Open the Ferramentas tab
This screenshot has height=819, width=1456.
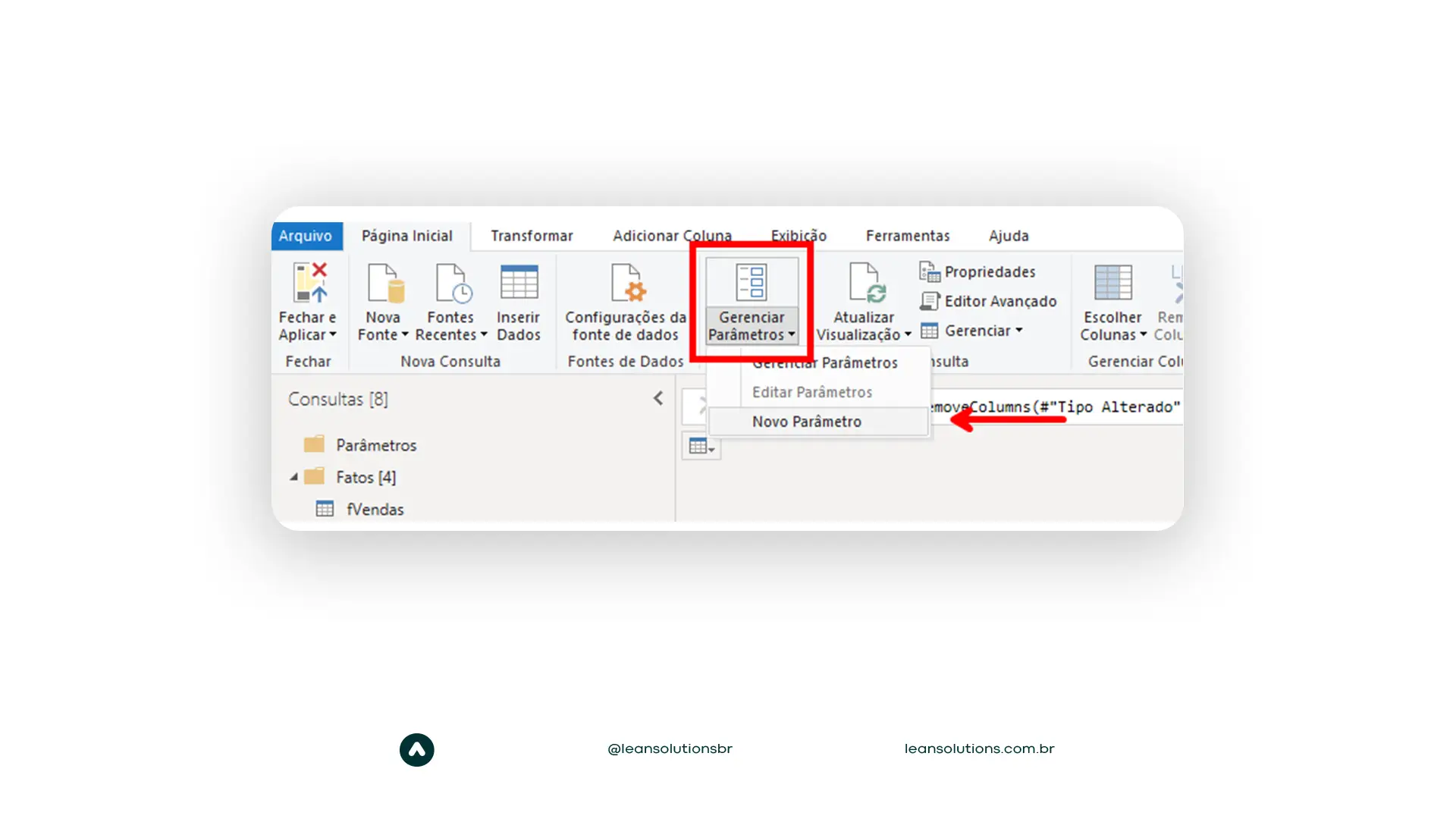[x=908, y=236]
